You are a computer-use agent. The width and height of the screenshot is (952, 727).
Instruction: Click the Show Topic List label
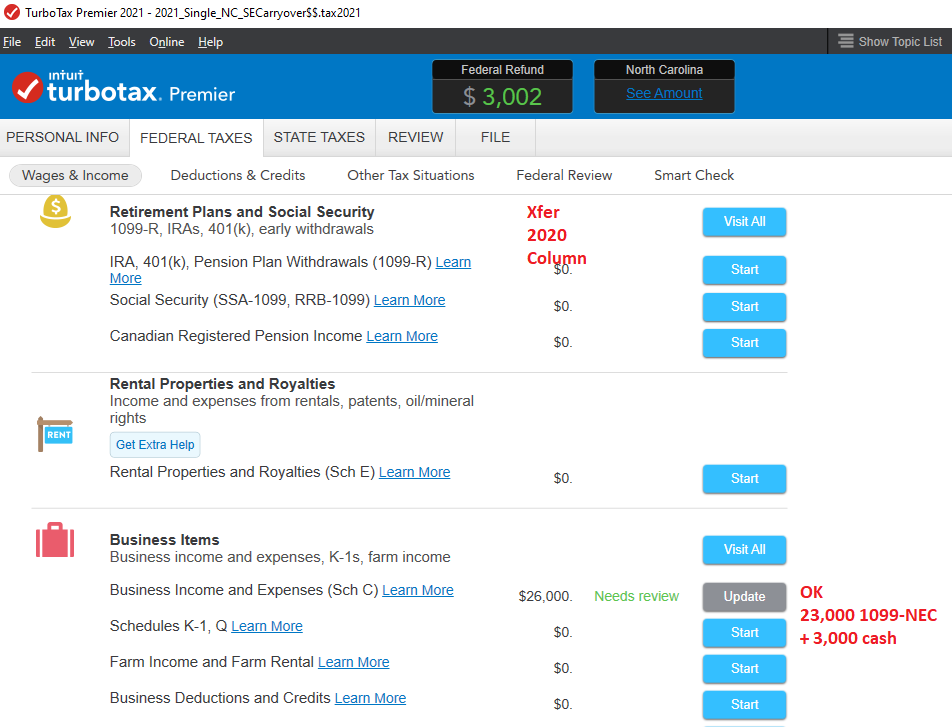pyautogui.click(x=900, y=42)
